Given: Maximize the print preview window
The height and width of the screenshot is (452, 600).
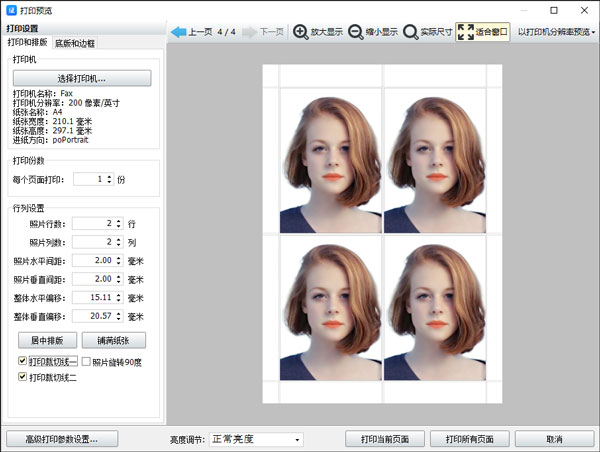Looking at the screenshot, I should (x=554, y=10).
